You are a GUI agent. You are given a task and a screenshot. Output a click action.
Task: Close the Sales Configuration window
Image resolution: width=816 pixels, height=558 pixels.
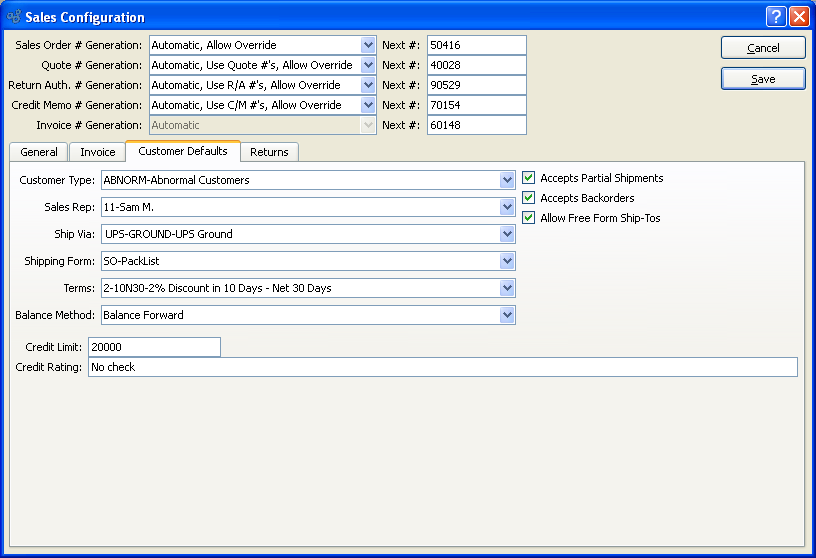click(x=799, y=17)
